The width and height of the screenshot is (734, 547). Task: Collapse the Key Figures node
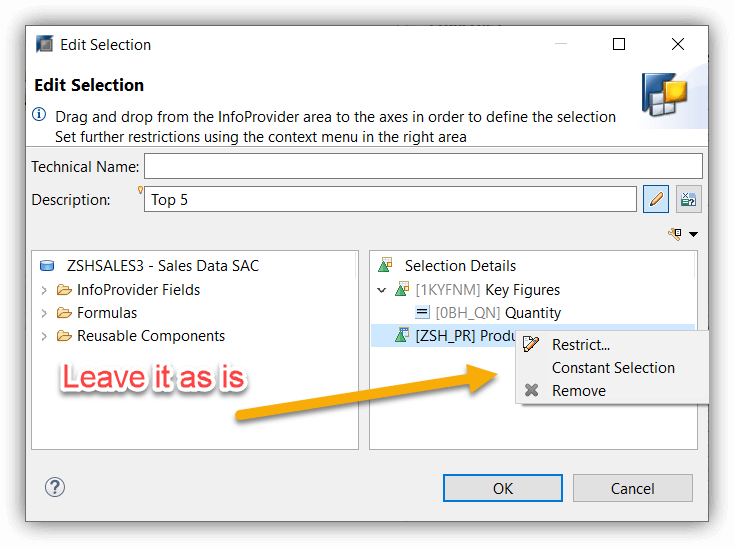382,290
